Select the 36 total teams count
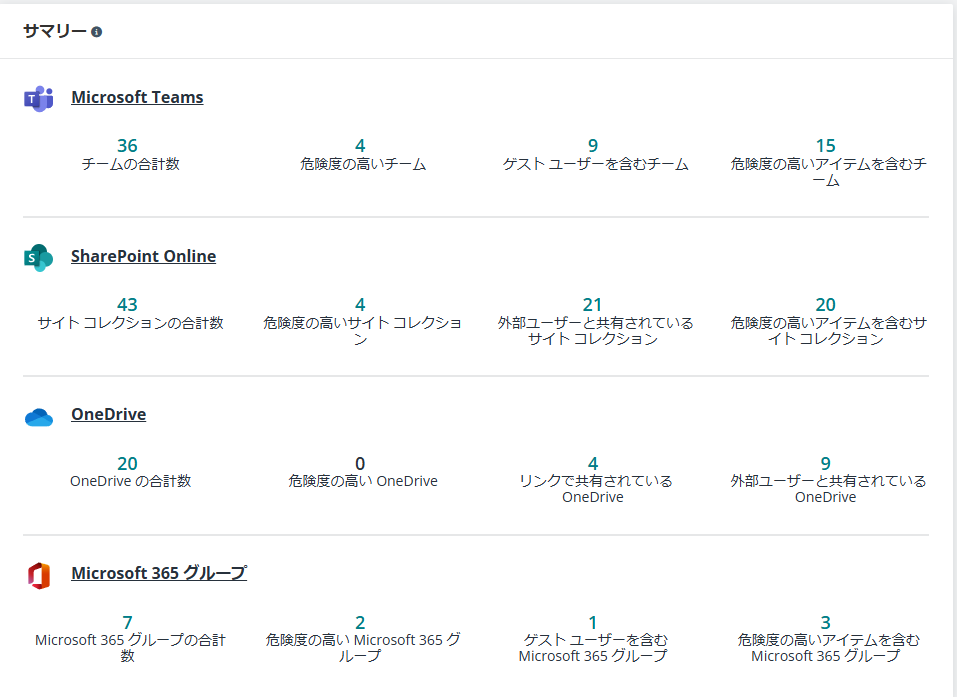Image resolution: width=957 pixels, height=697 pixels. [127, 146]
